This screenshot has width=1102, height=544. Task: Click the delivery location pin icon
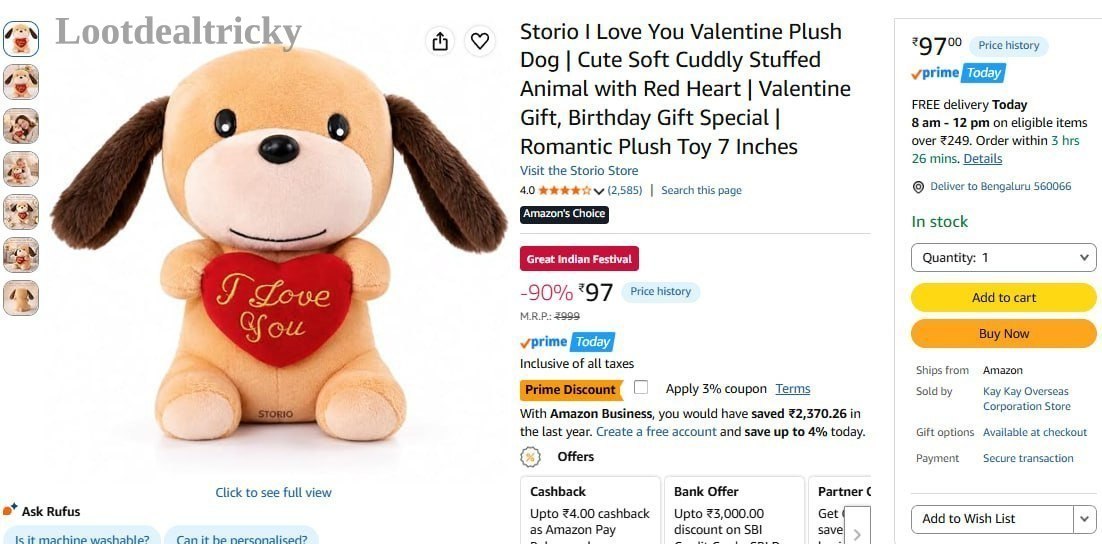918,187
